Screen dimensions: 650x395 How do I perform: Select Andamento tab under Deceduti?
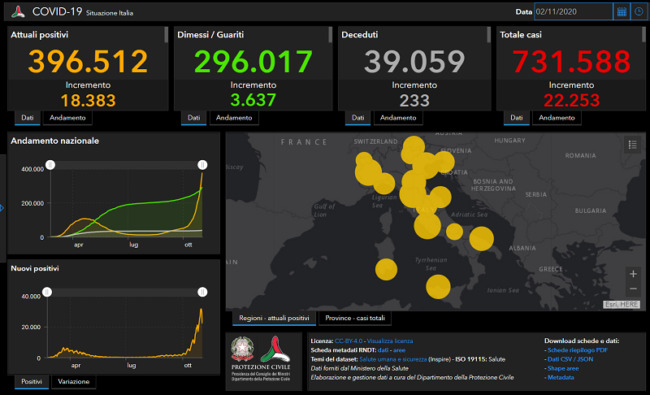[x=398, y=118]
